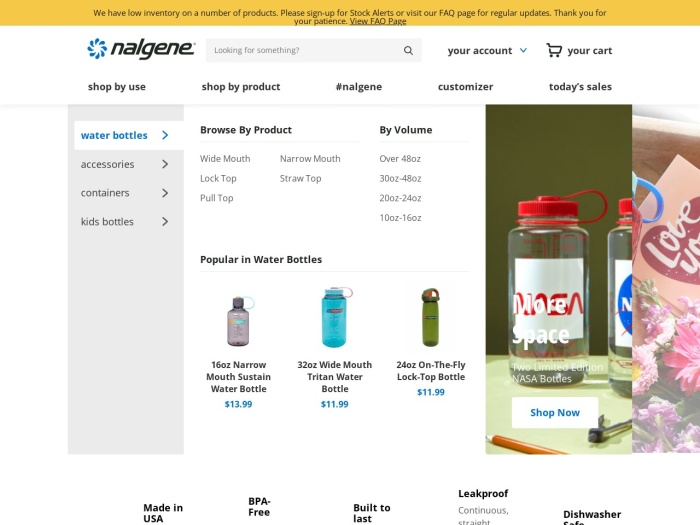700x525 pixels.
Task: Open the shopping cart icon
Action: [x=554, y=50]
